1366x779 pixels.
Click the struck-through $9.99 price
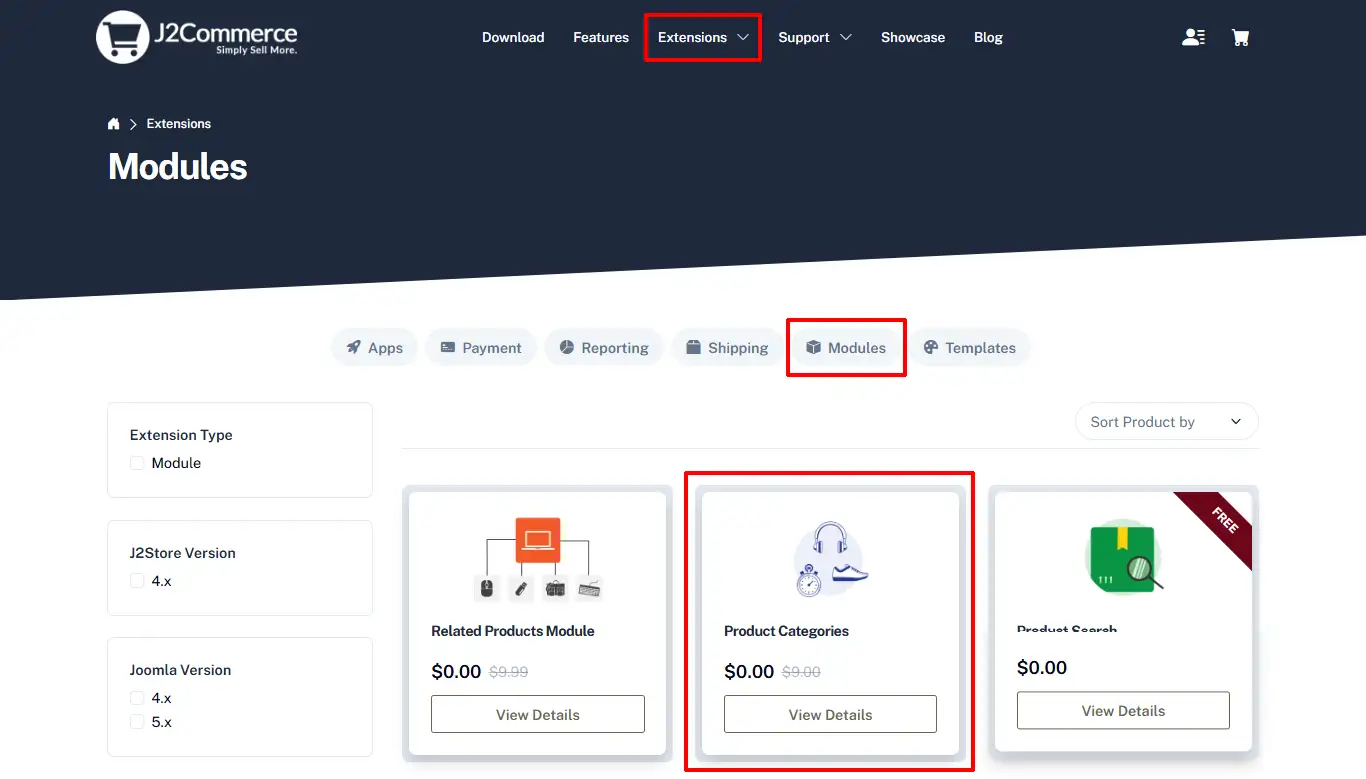[x=509, y=672]
